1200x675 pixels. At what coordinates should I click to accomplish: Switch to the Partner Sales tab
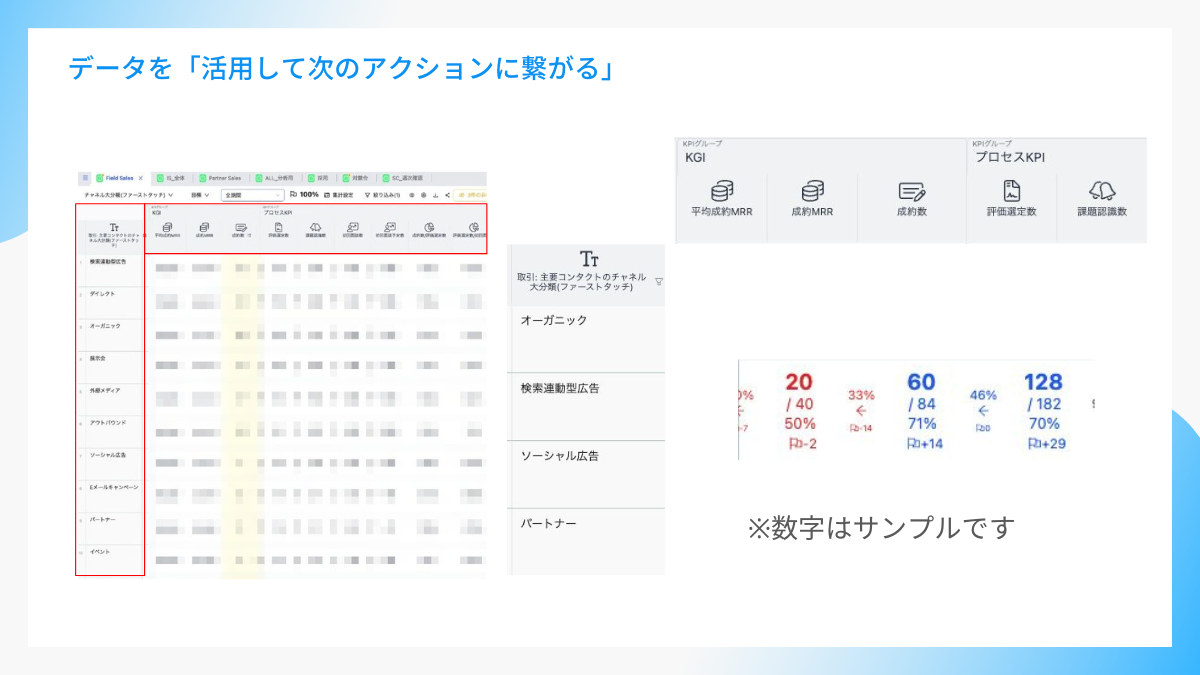pyautogui.click(x=224, y=178)
